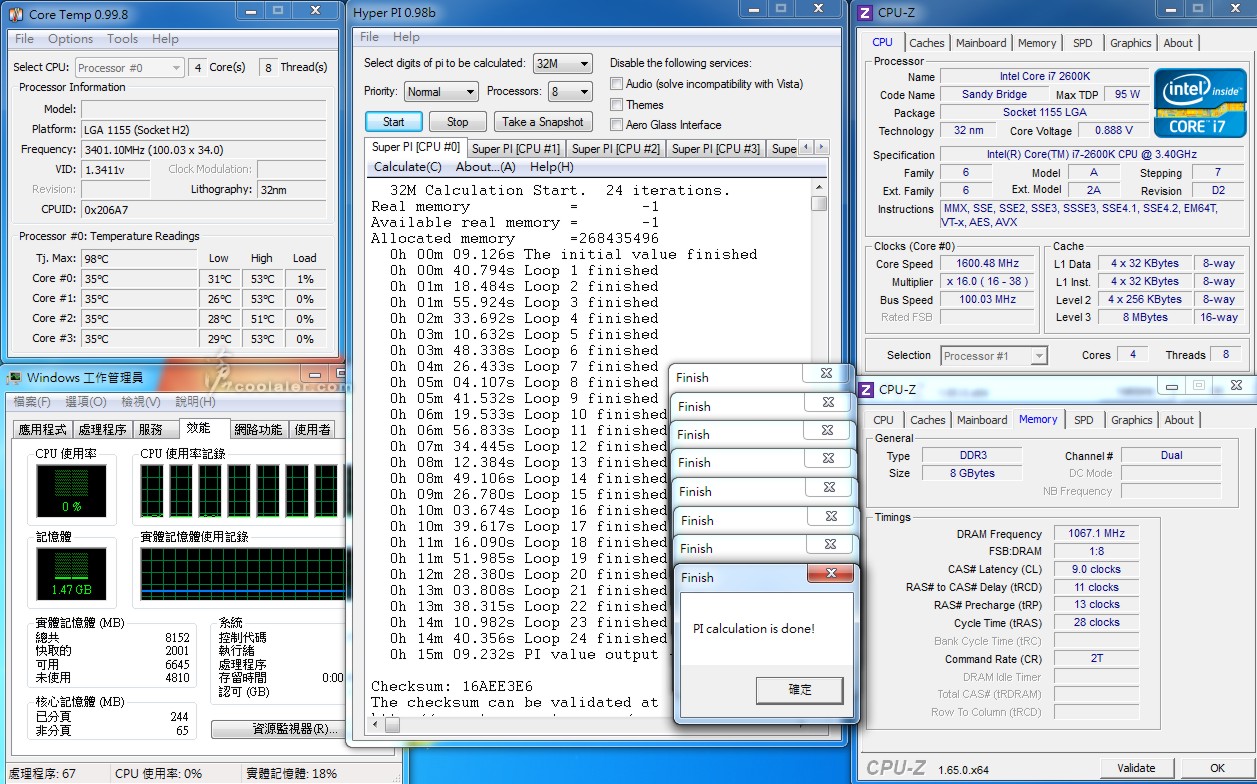The width and height of the screenshot is (1257, 784).
Task: Click the Super PI output scroll-up arrow
Action: click(819, 187)
